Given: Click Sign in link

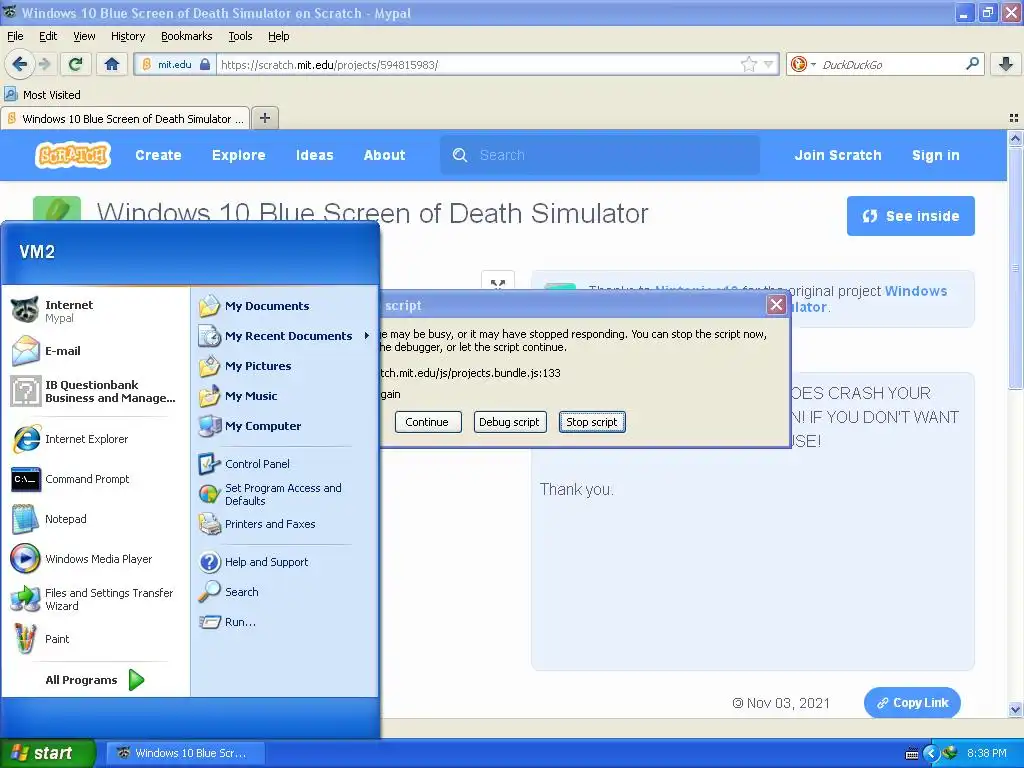Looking at the screenshot, I should click(x=936, y=155).
